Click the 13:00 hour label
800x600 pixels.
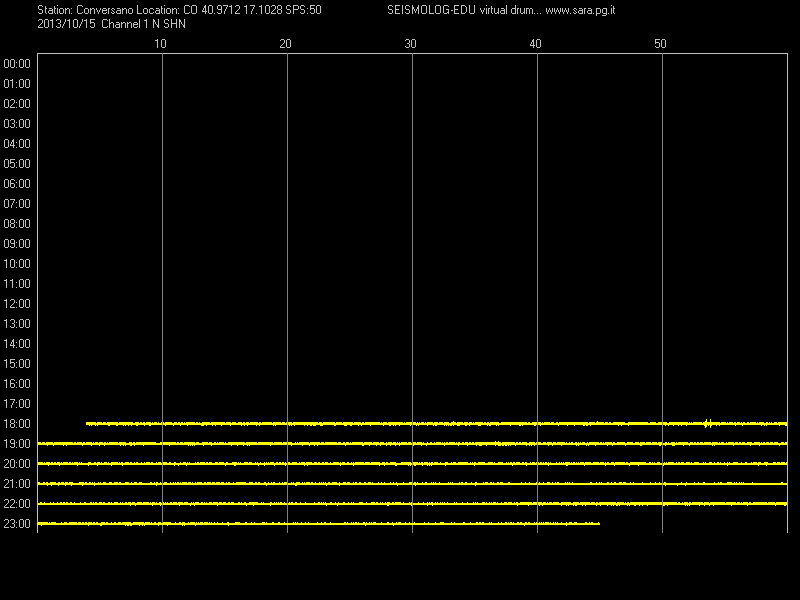point(17,323)
